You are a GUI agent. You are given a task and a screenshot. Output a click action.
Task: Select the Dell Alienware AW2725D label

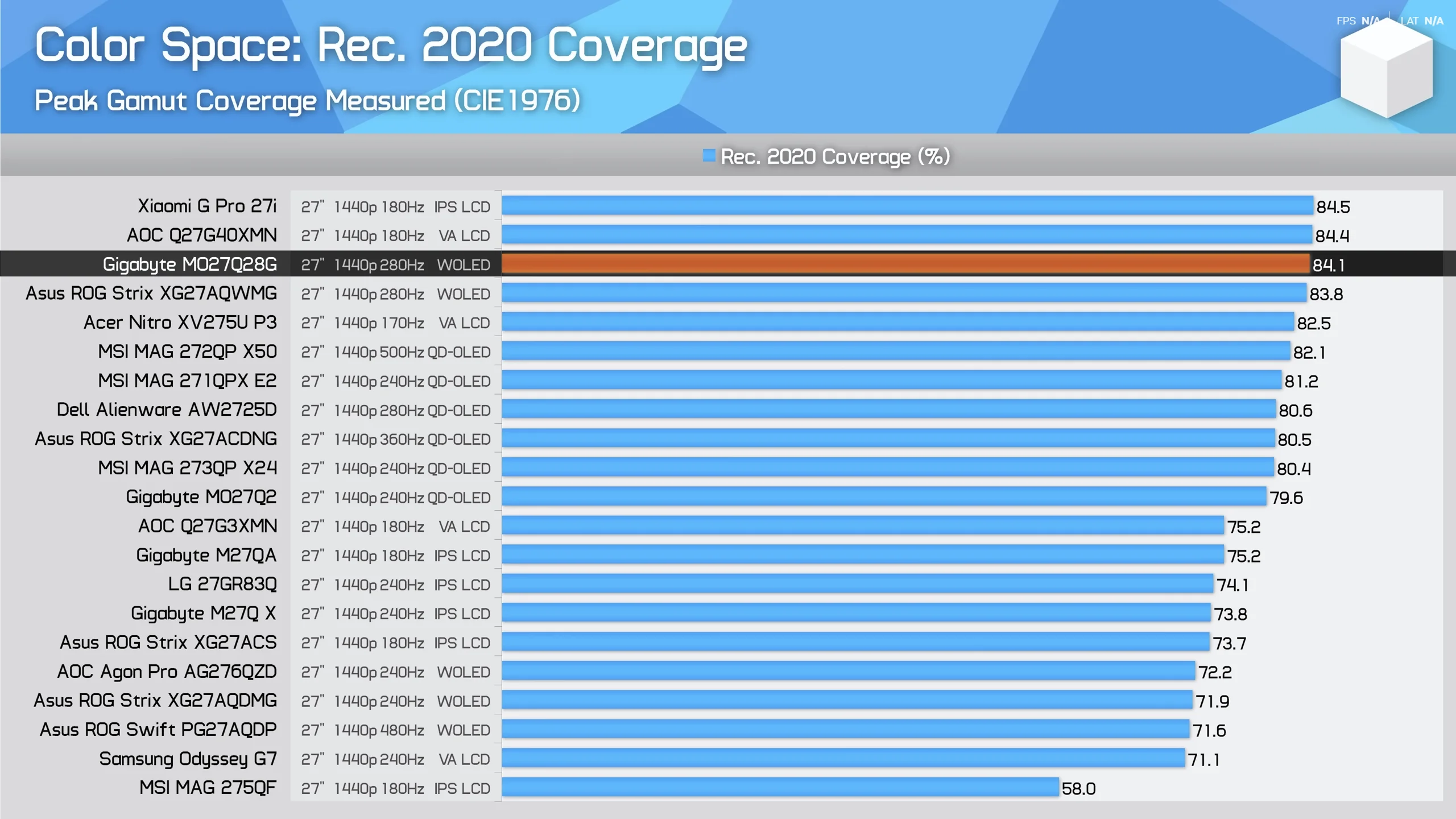click(167, 409)
